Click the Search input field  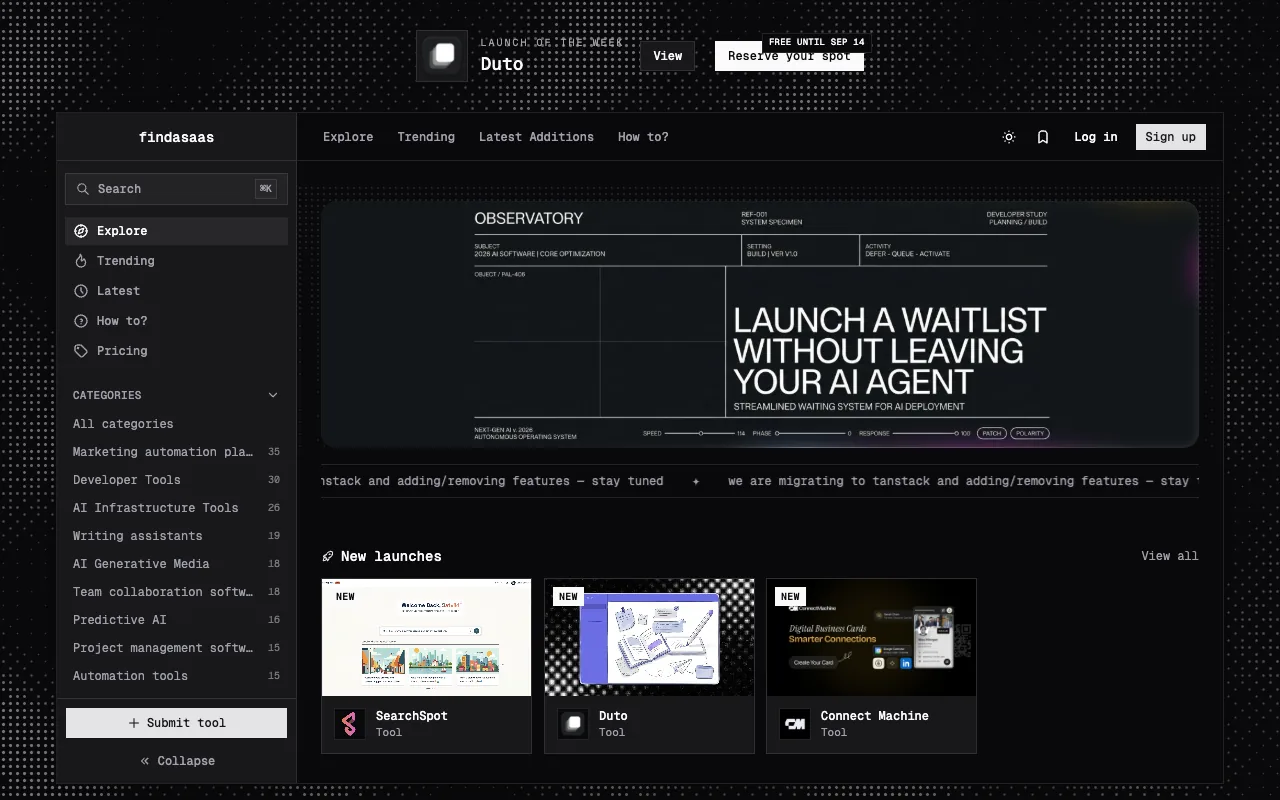pos(177,189)
